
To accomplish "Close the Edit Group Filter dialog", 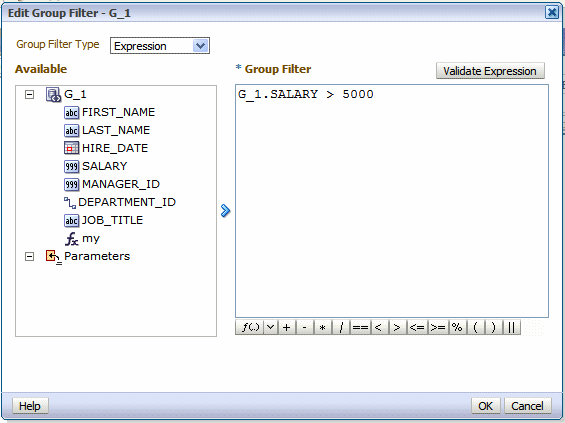I will [552, 13].
